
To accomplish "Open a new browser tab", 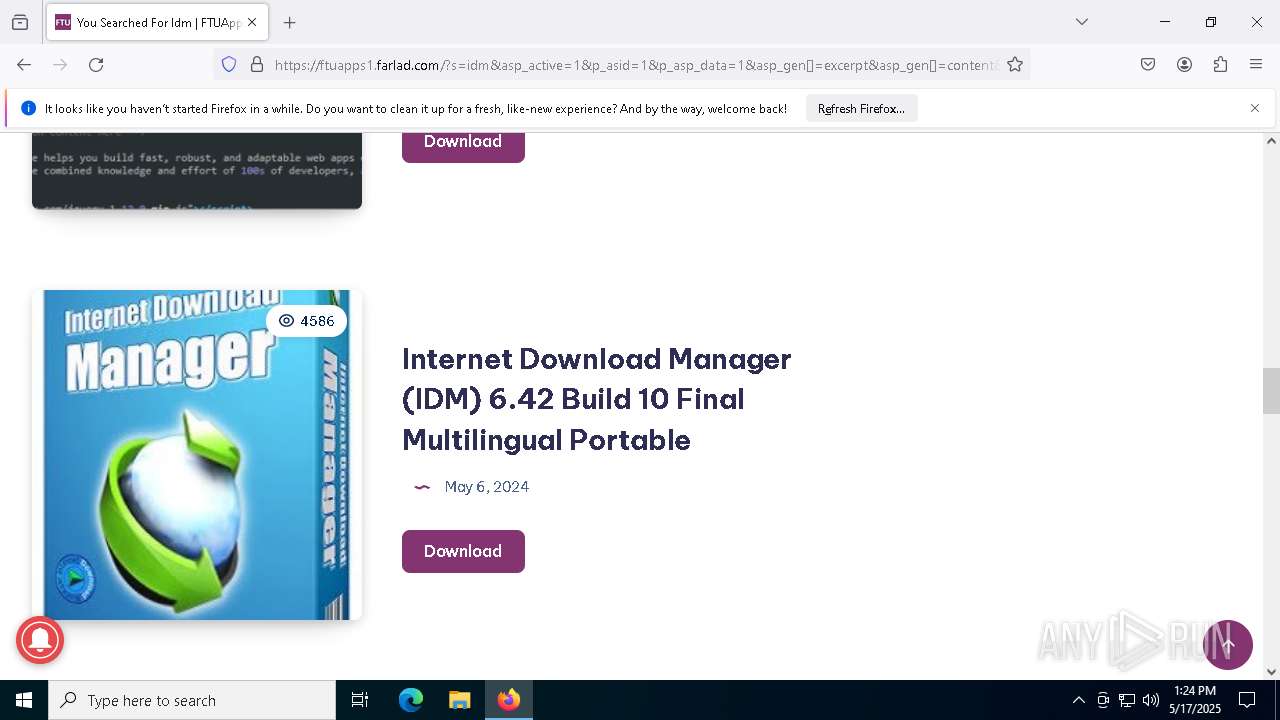I will click(x=290, y=22).
